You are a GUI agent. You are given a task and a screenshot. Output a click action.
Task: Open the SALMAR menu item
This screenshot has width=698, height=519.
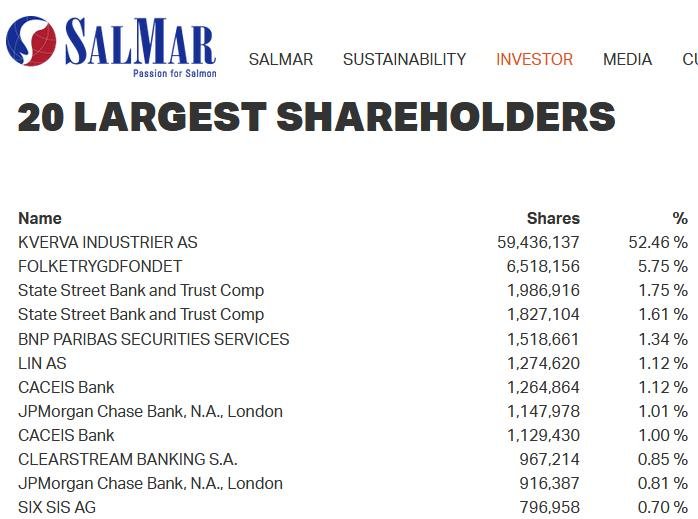point(280,60)
